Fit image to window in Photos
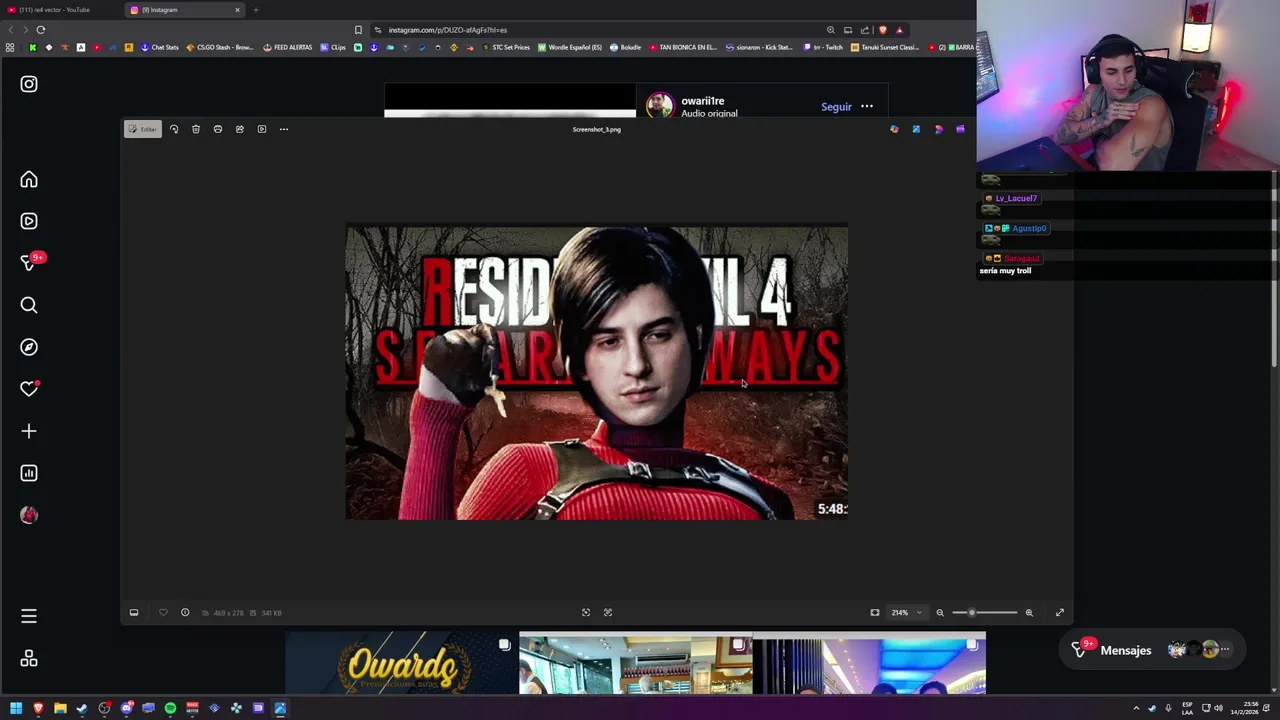The image size is (1280, 720). pyautogui.click(x=875, y=612)
